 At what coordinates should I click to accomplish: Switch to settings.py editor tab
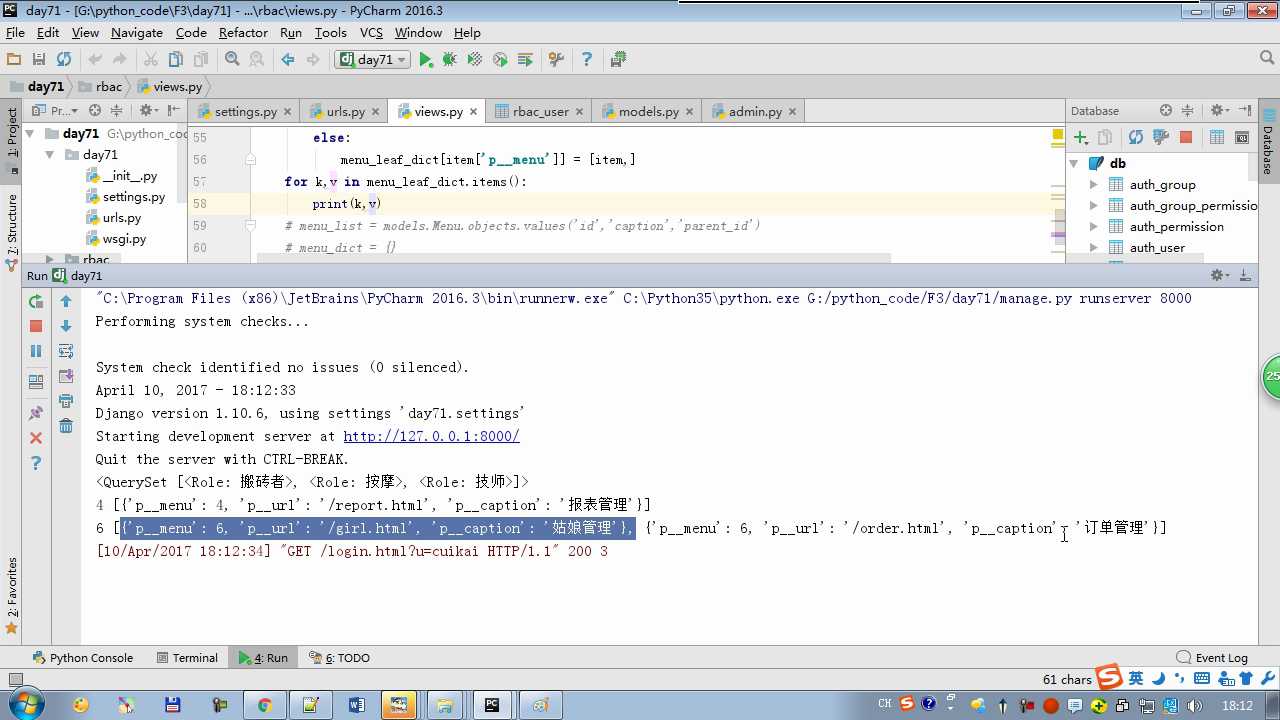(x=245, y=111)
